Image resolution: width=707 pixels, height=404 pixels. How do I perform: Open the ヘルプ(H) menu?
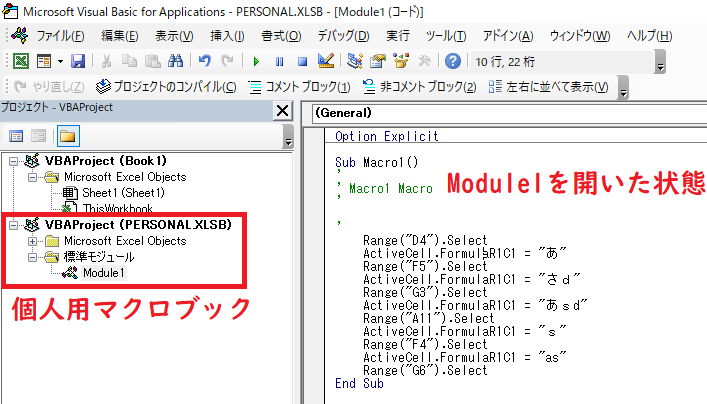(650, 36)
